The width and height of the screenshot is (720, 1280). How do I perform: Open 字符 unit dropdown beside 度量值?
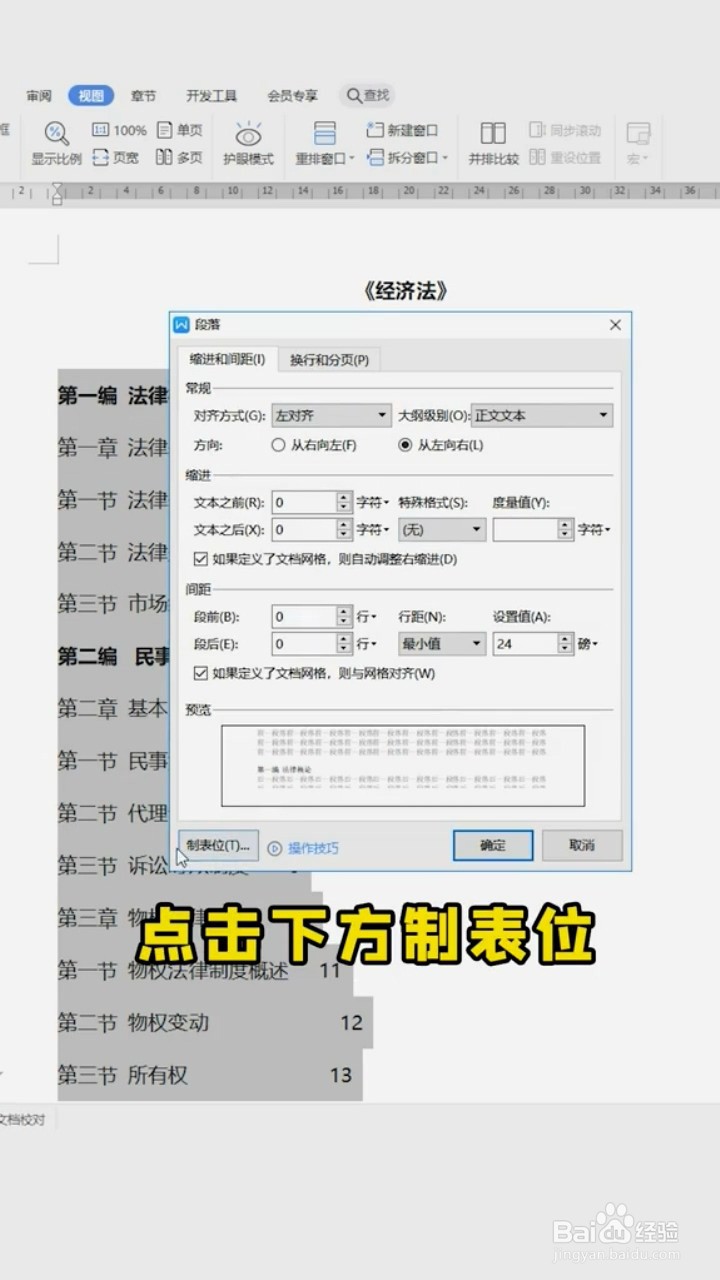coord(594,529)
